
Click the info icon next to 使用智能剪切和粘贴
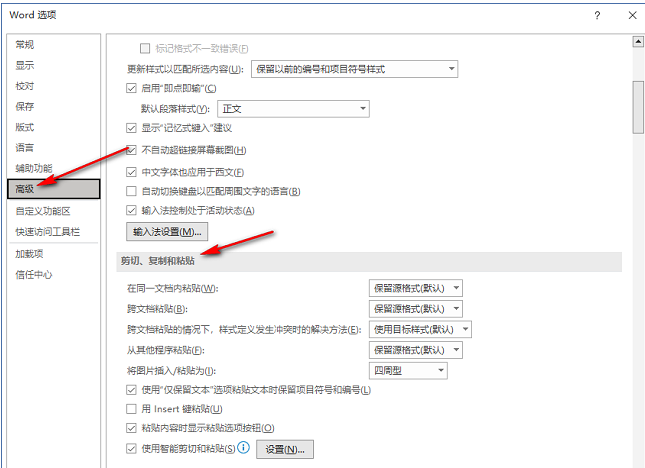[x=244, y=447]
